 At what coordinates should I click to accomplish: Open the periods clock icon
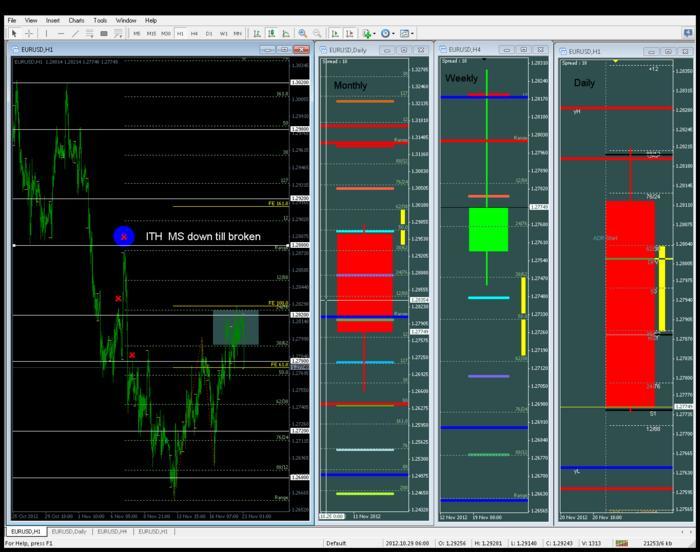click(385, 33)
